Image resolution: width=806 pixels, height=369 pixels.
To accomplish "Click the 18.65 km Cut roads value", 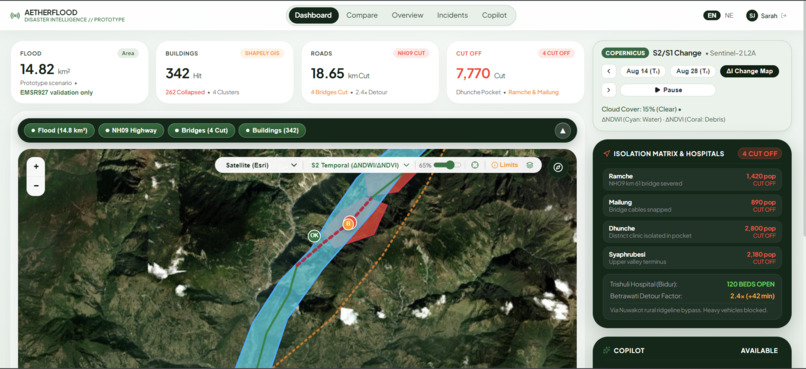I will 340,73.
